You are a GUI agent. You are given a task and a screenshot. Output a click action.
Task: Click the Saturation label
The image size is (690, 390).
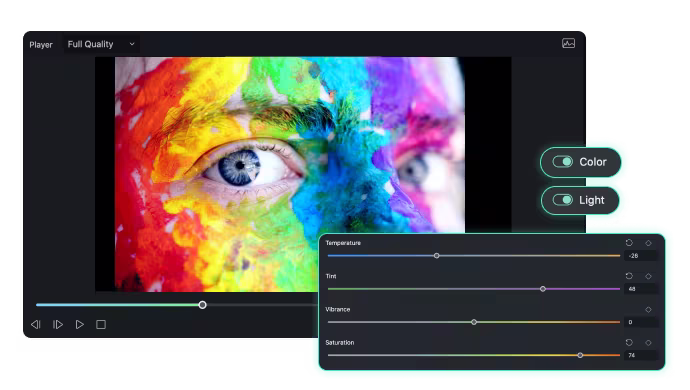pos(339,342)
